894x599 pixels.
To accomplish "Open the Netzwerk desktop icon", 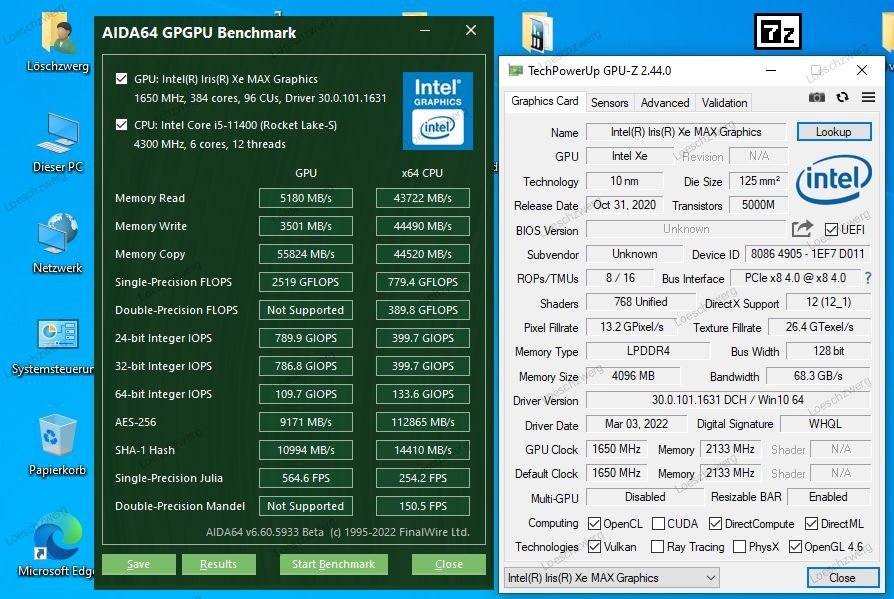I will [57, 242].
